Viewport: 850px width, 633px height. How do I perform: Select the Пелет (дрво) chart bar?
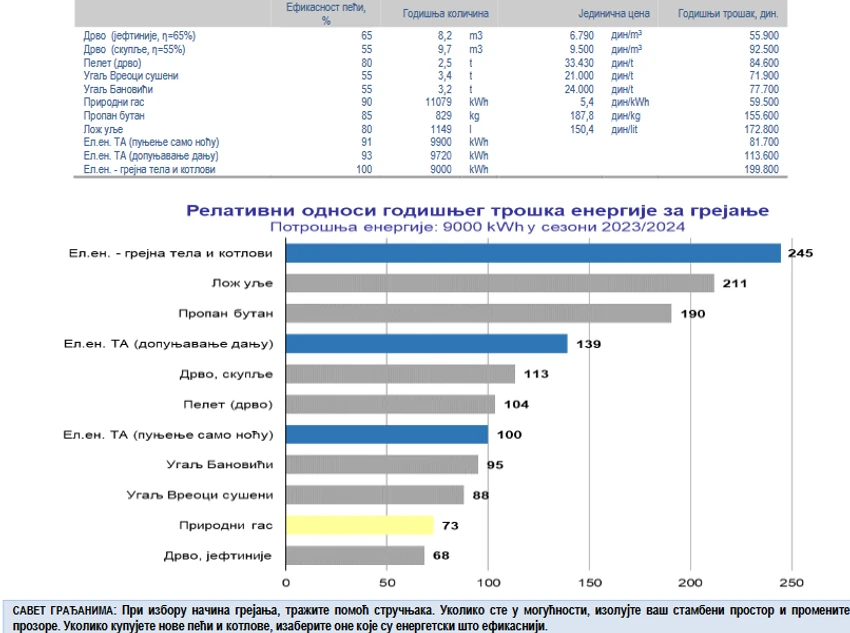click(x=390, y=404)
